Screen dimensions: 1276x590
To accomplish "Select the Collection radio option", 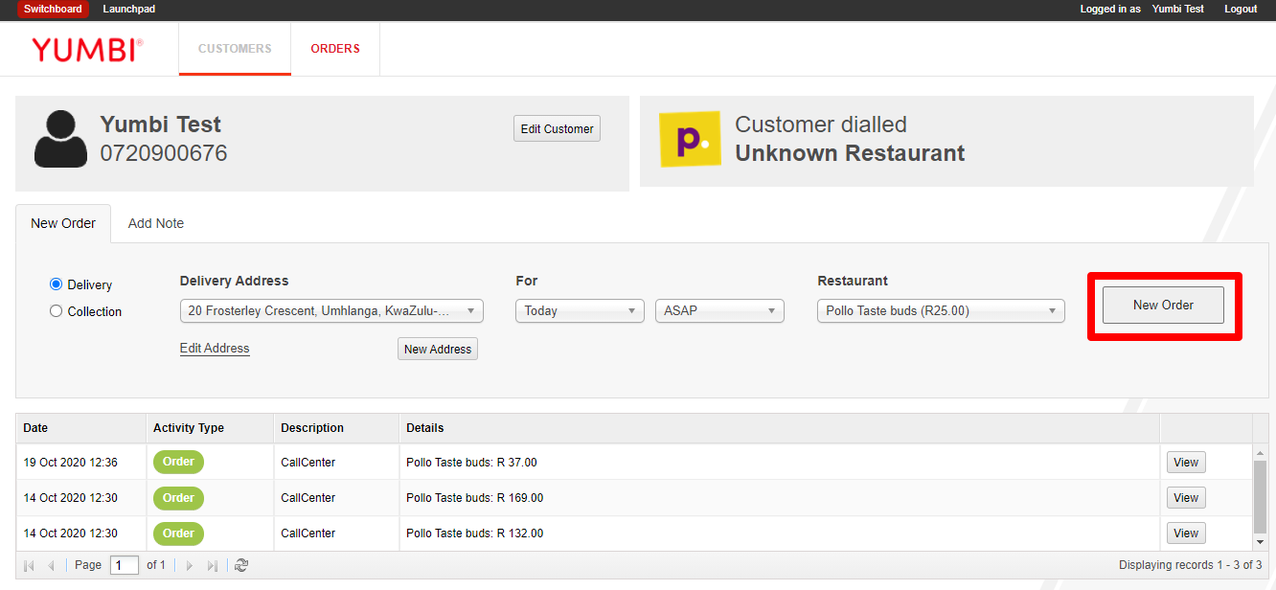I will pos(56,311).
